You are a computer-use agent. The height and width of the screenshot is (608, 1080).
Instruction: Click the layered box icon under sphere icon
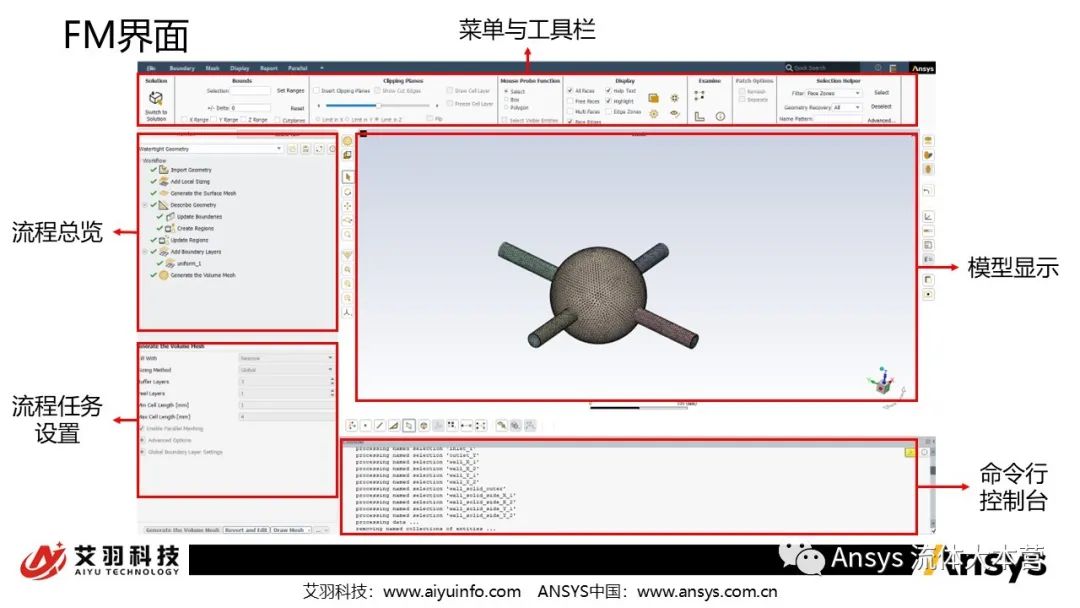(x=348, y=155)
